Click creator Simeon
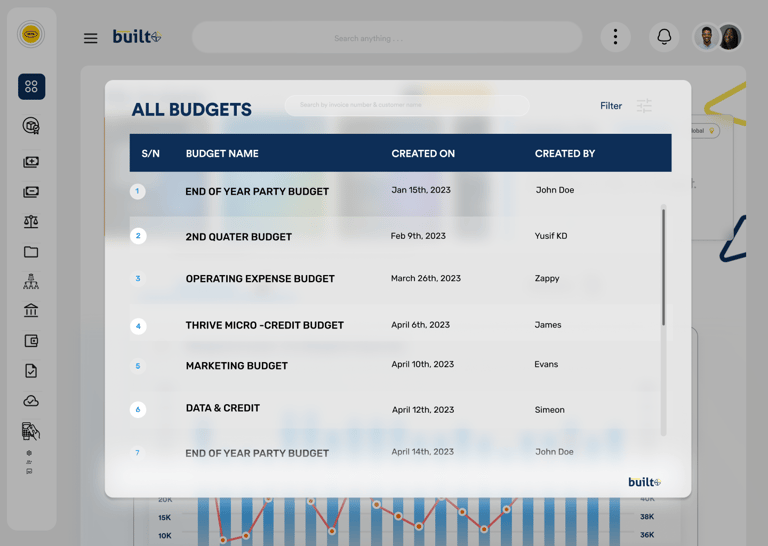This screenshot has height=546, width=768. click(x=550, y=410)
